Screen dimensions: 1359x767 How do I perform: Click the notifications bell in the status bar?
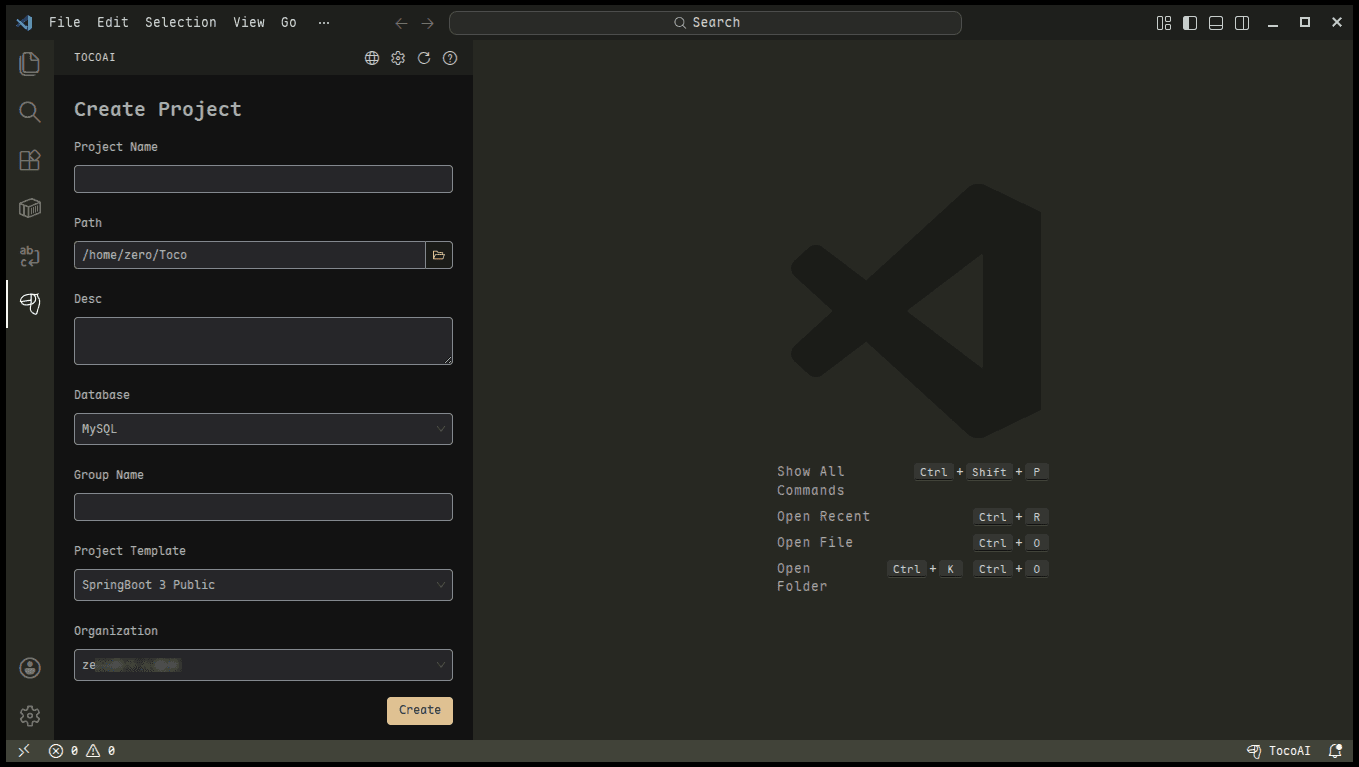[1335, 750]
